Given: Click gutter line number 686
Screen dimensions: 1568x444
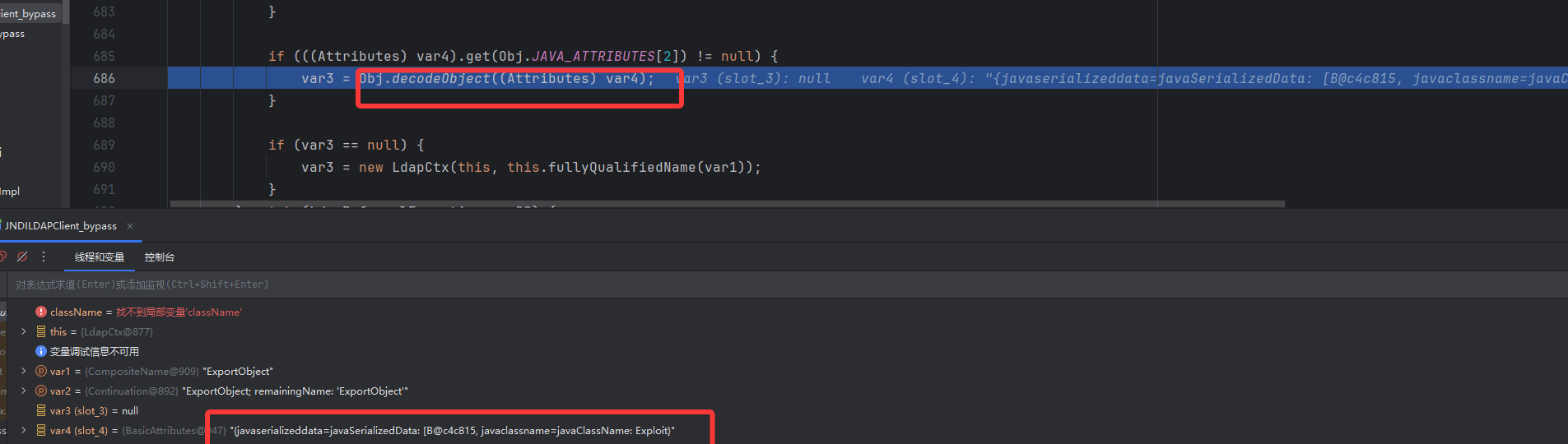Looking at the screenshot, I should (x=104, y=78).
